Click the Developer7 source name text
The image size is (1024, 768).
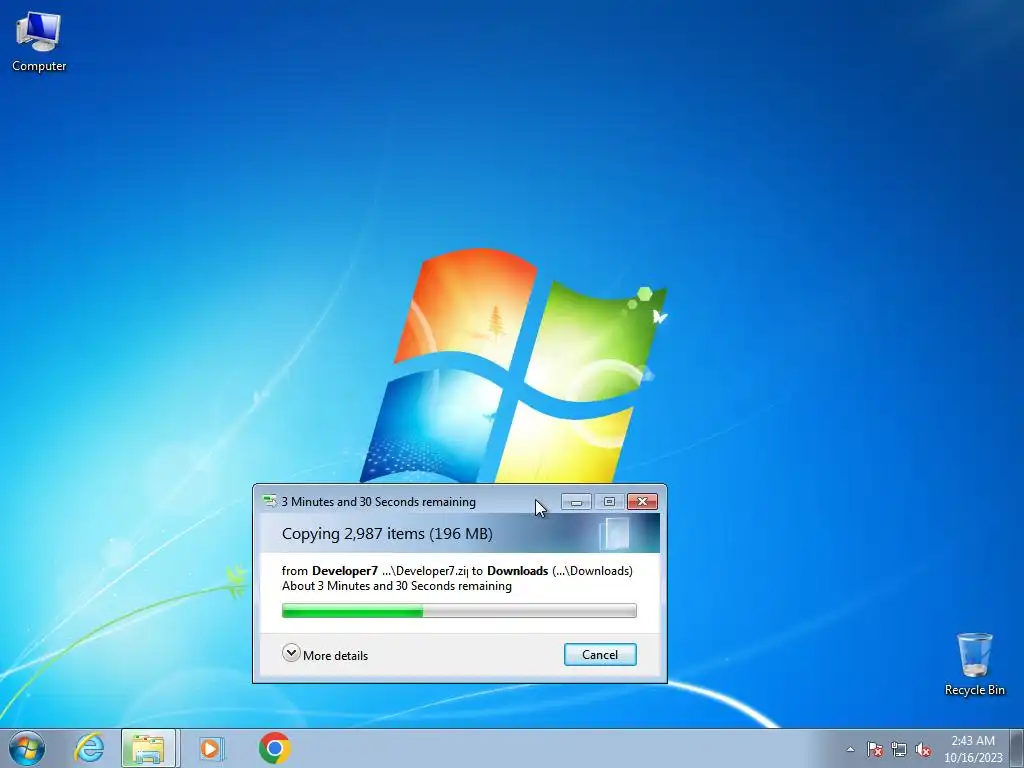(x=345, y=571)
